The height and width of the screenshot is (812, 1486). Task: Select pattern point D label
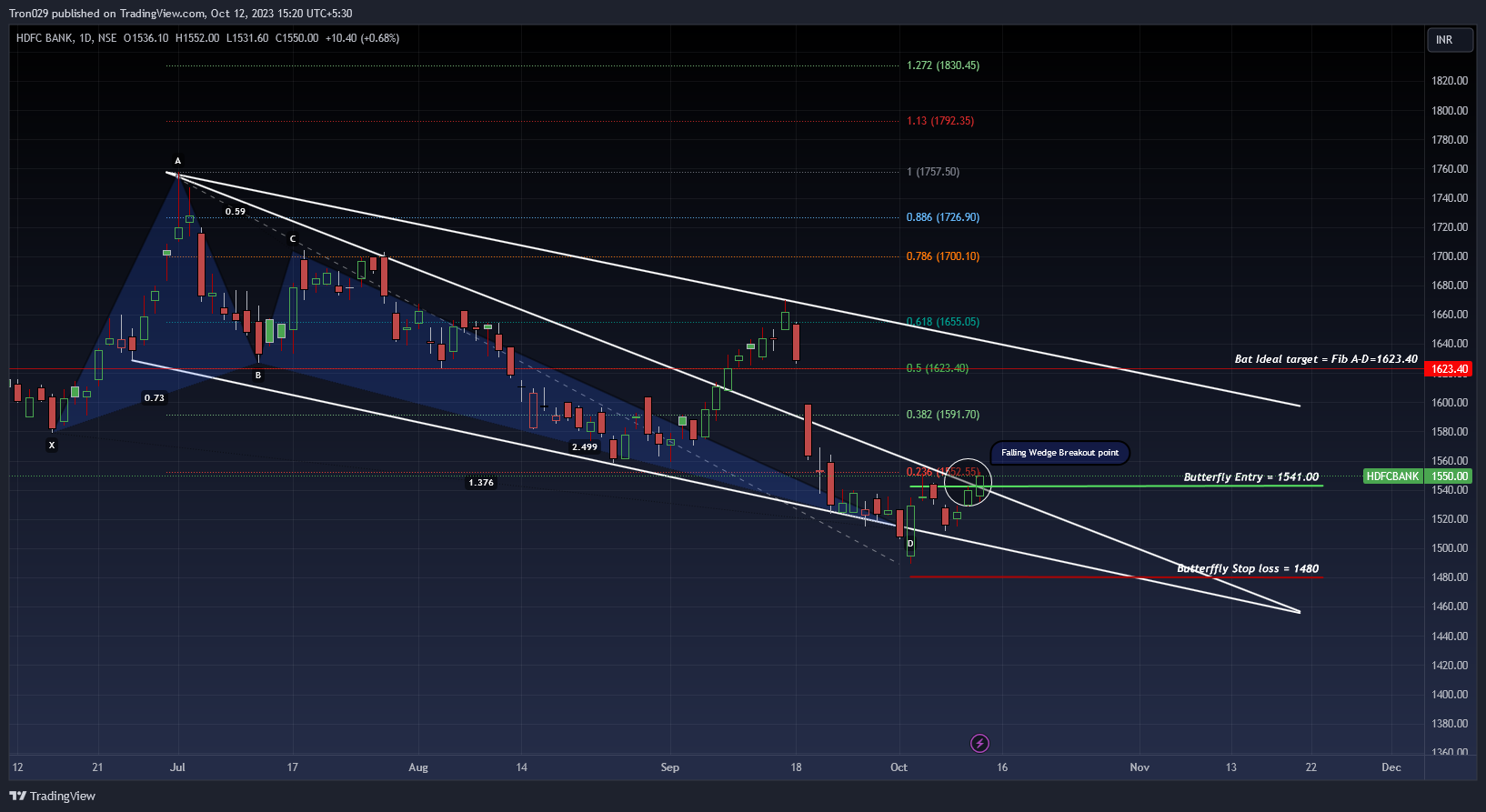pos(910,544)
